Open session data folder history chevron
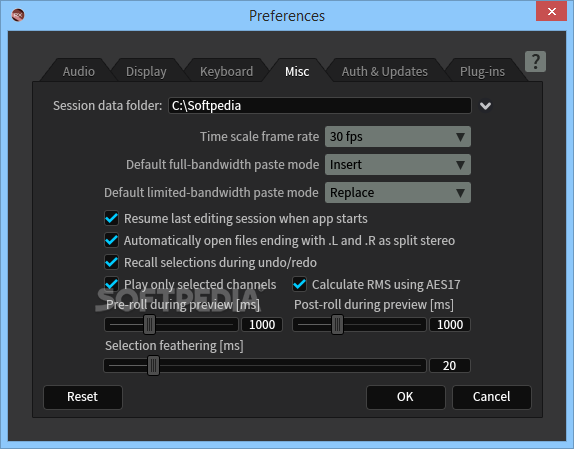 (x=485, y=106)
